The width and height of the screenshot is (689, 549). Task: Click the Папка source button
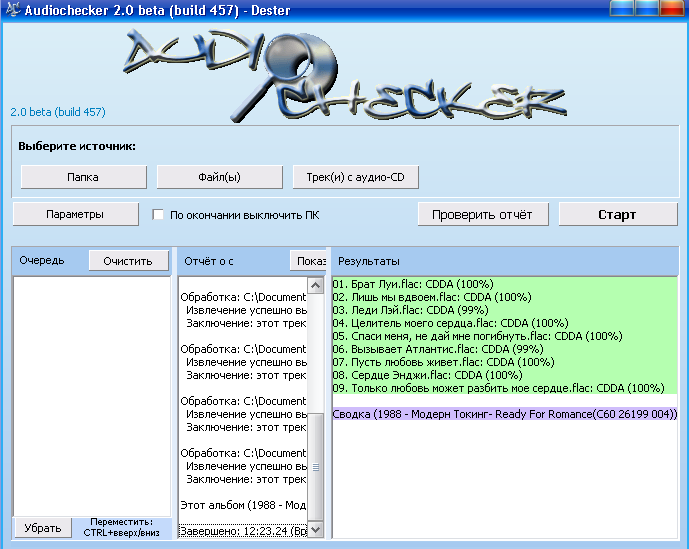coord(82,177)
